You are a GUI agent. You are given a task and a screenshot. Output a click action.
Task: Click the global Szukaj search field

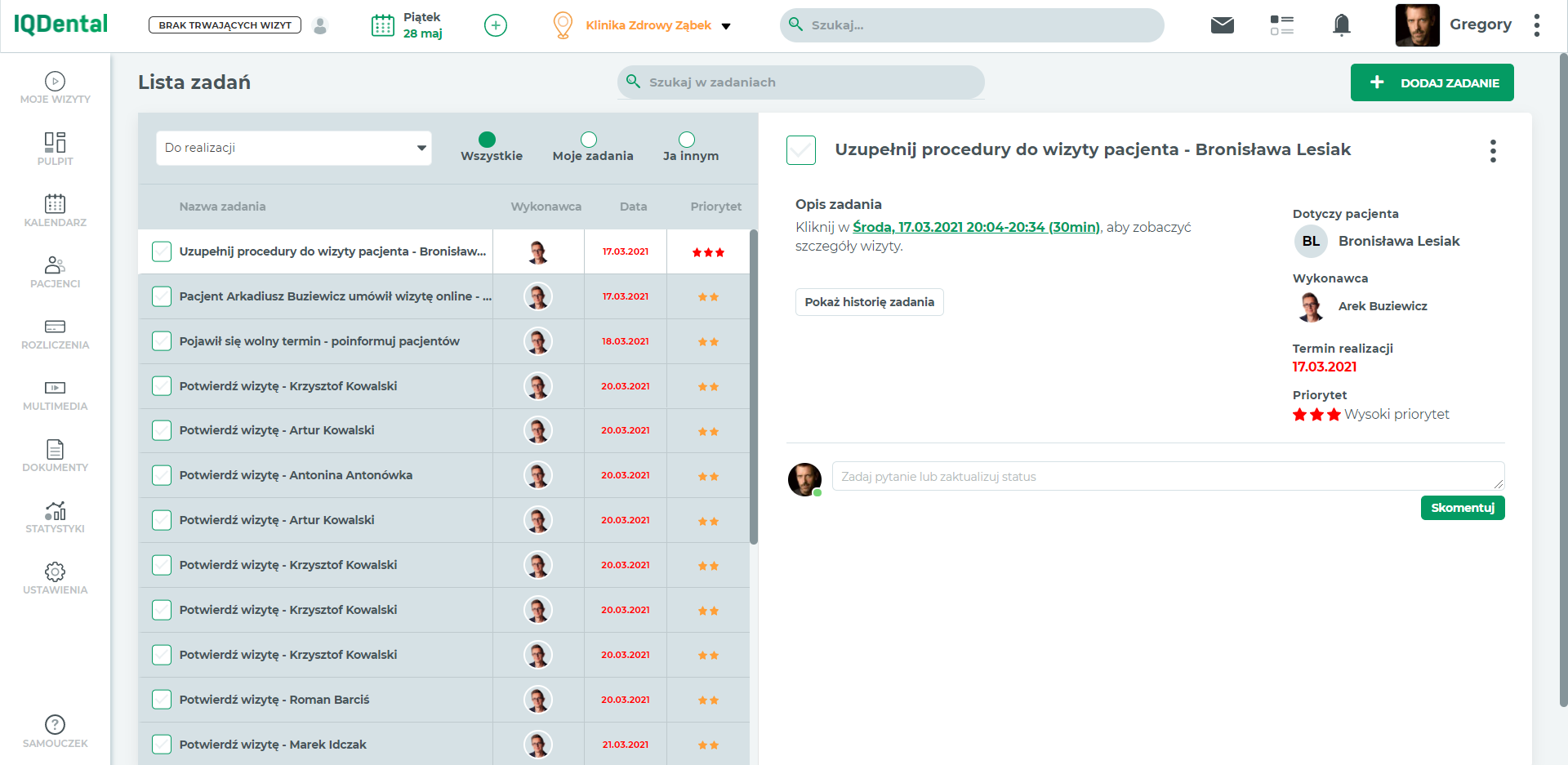pos(972,25)
